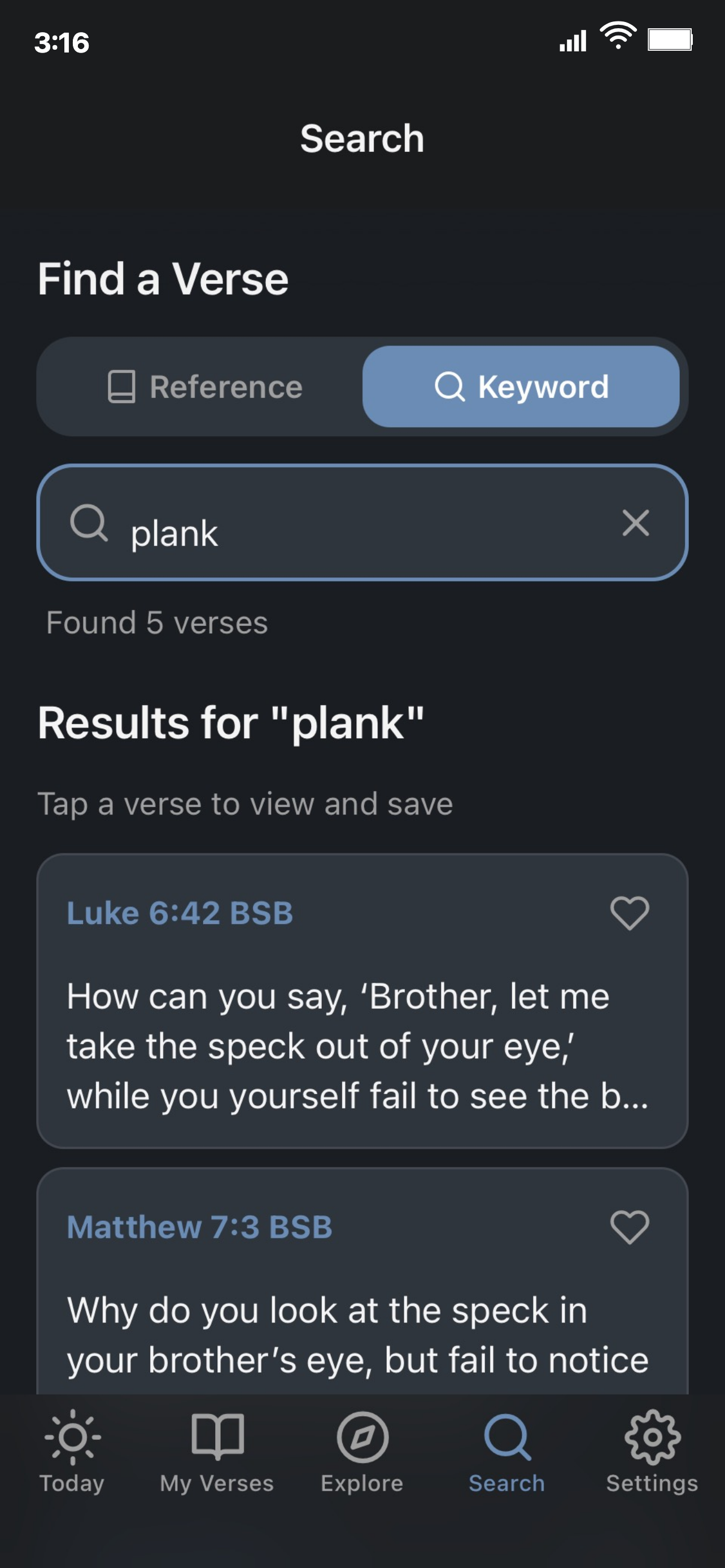
Task: Tap the magnifier icon beside Keyword
Action: point(450,387)
